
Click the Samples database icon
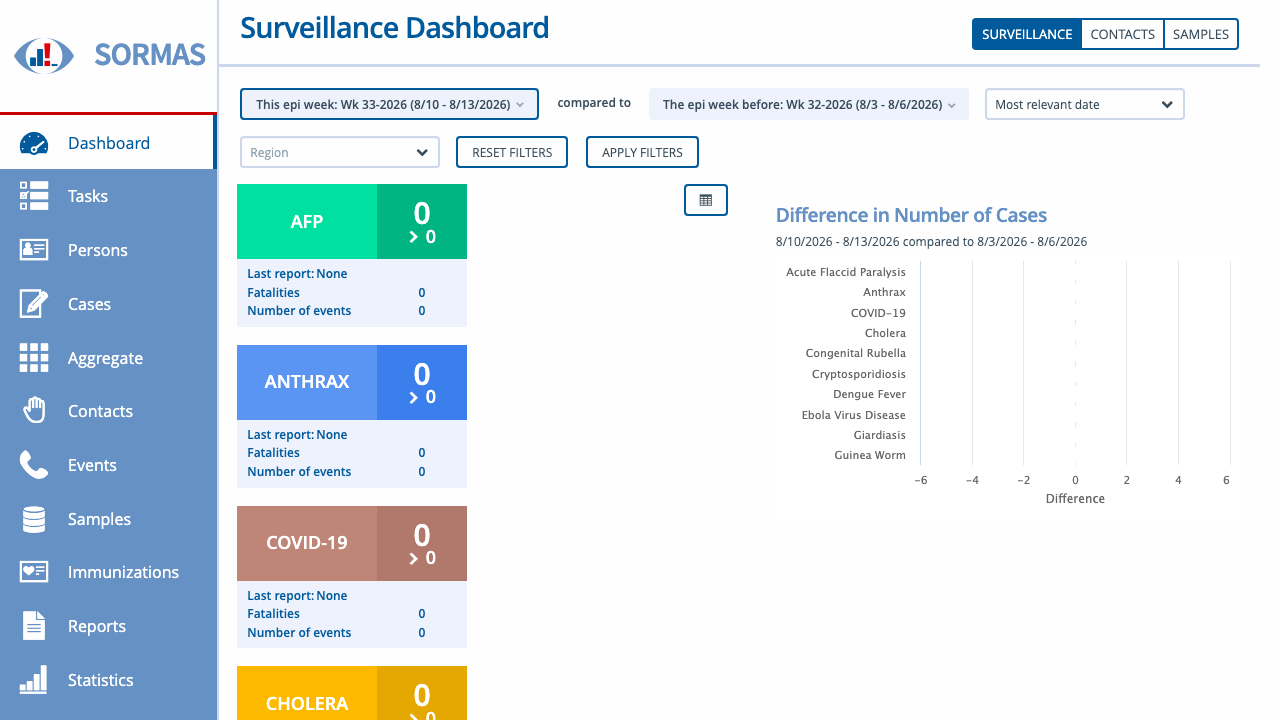point(34,519)
